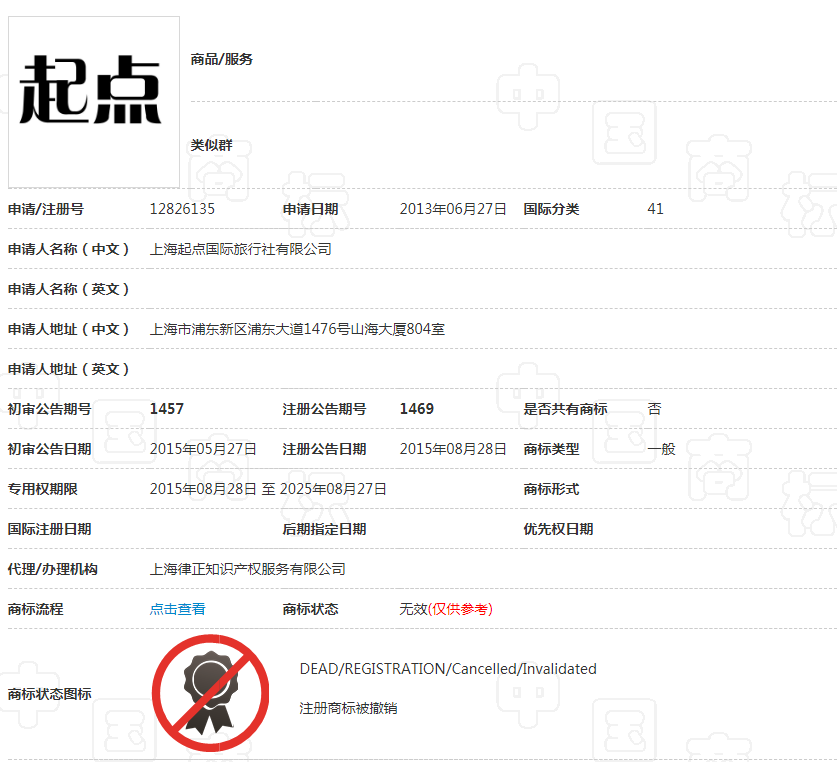
Task: Click the 点击查看 trademark process link
Action: 177,609
